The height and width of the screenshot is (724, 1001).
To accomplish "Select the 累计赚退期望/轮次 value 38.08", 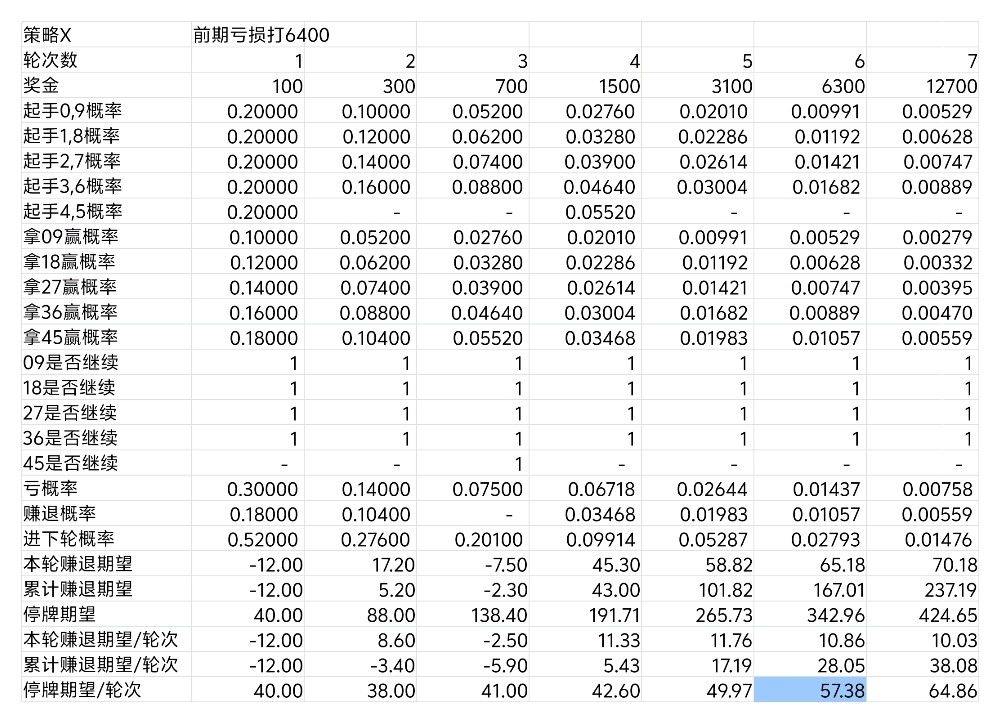I will pos(953,665).
